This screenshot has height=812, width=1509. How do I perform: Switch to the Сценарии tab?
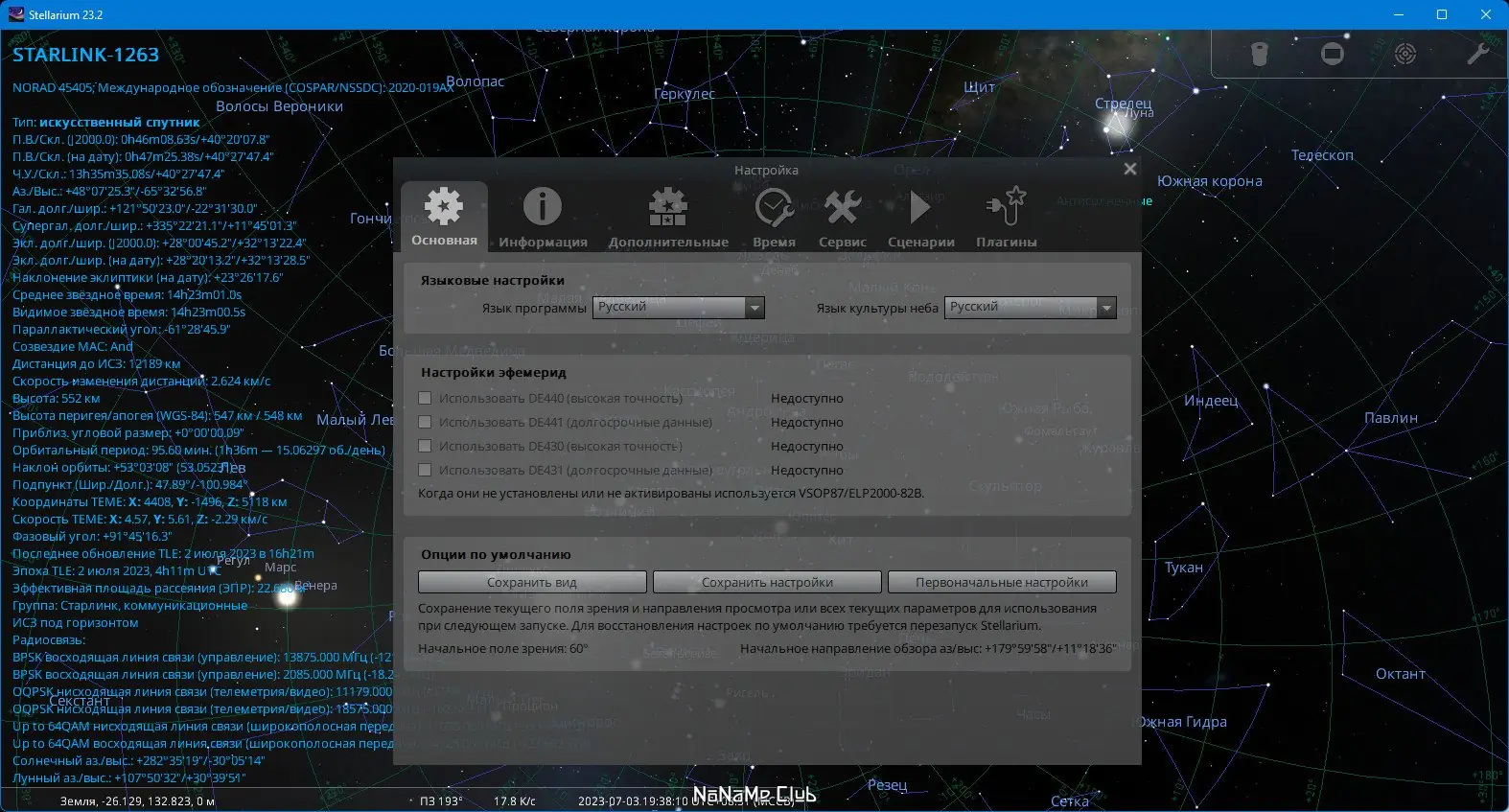[920, 217]
